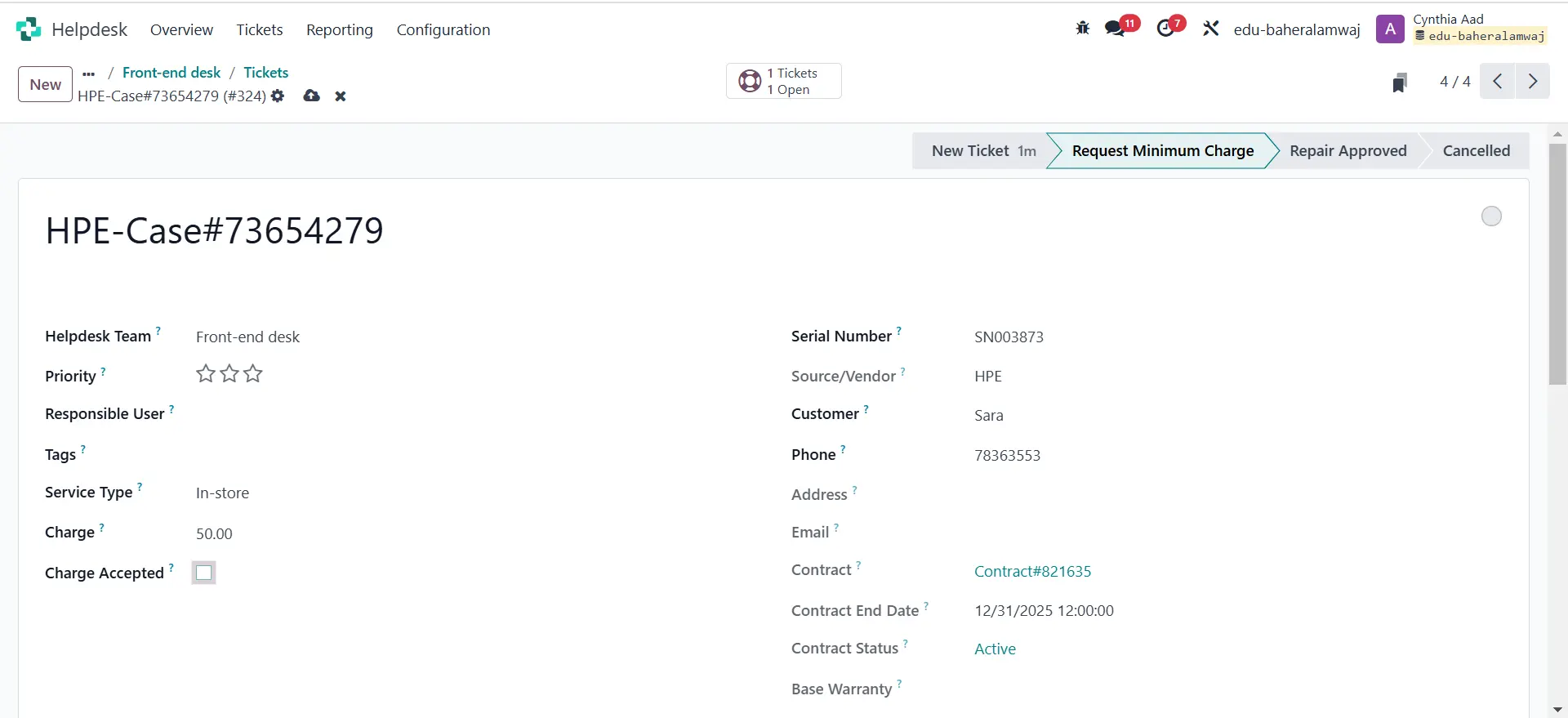Show Contract End Date help question mark
1568x718 pixels.
(x=926, y=605)
